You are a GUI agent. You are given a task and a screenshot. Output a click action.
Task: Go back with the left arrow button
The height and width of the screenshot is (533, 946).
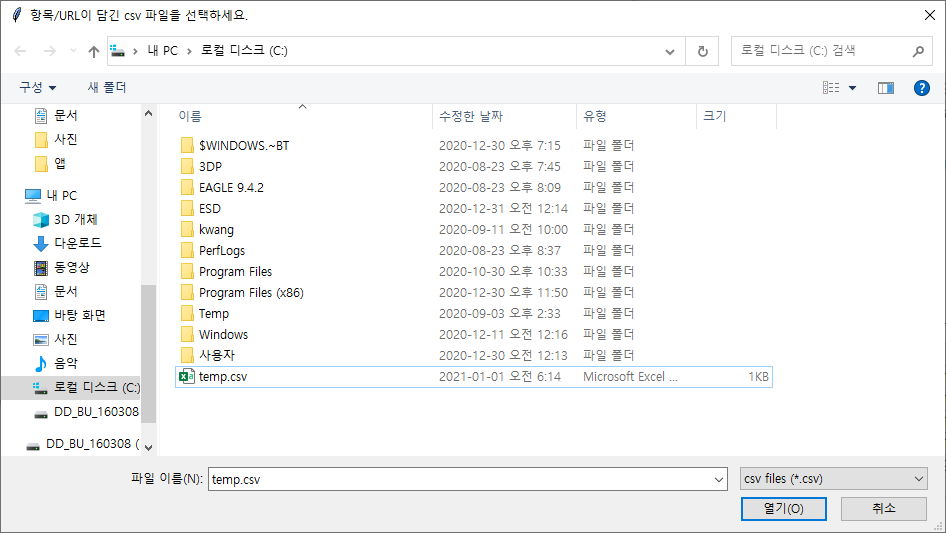pos(20,51)
